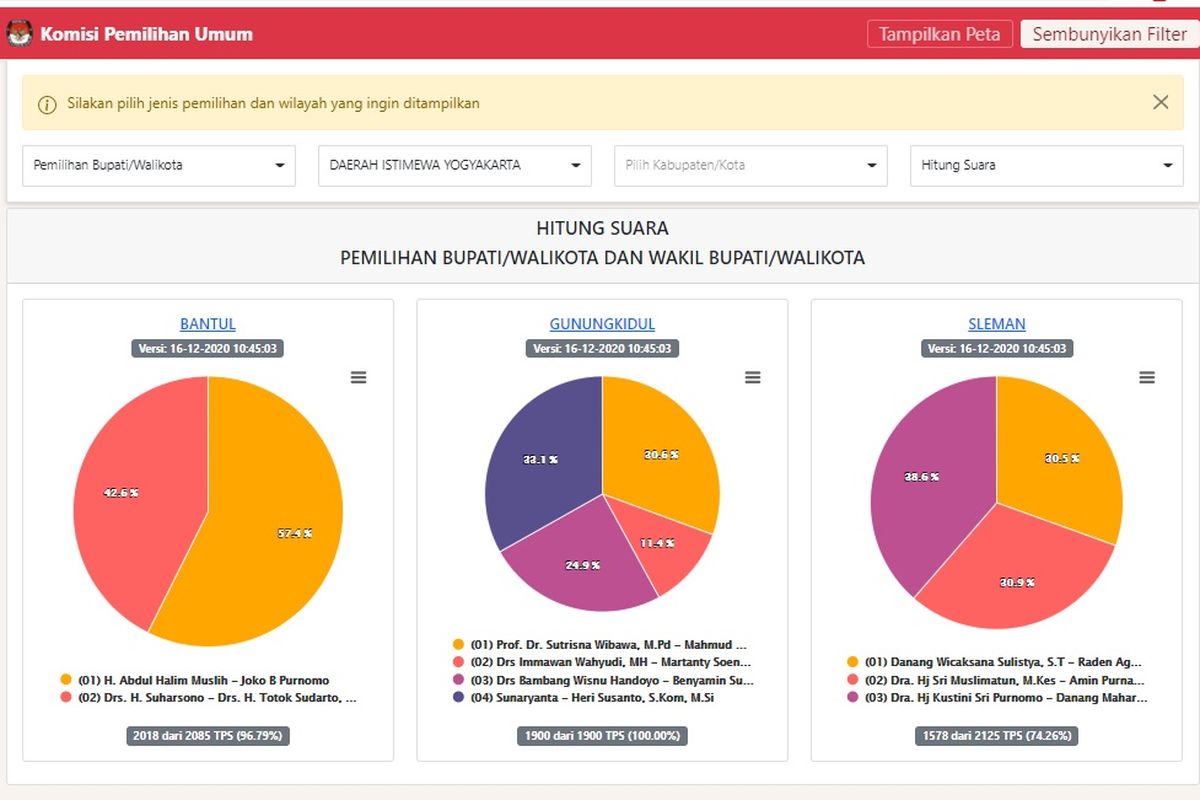Image resolution: width=1200 pixels, height=800 pixels.
Task: Open the Bantul chart hamburger menu
Action: [358, 377]
